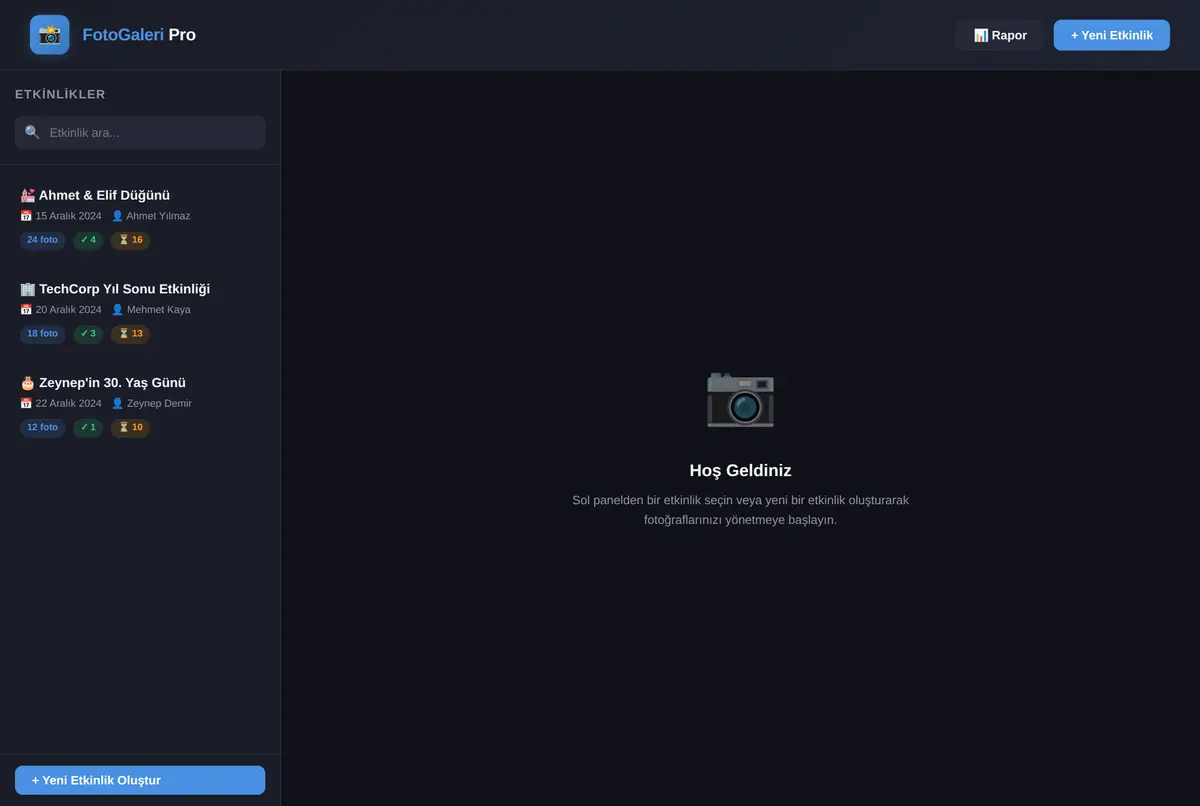Click the + Yeni Etkinlik header button
Screen dimensions: 1200x806
pyautogui.click(x=1111, y=35)
